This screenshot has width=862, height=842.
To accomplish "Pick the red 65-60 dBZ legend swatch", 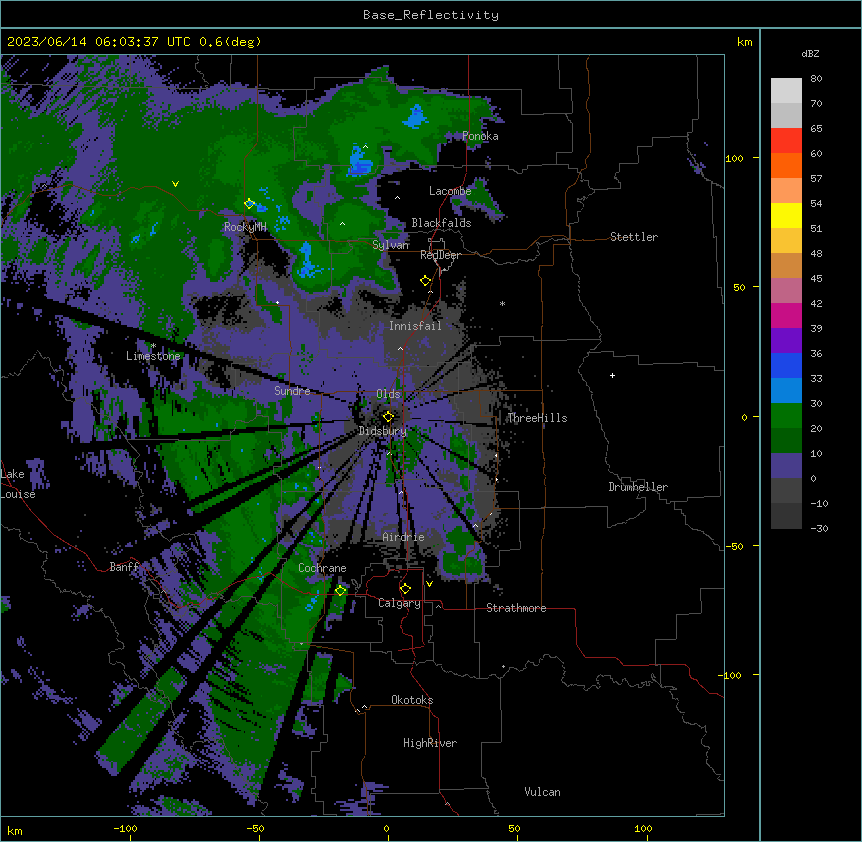I will pos(786,140).
